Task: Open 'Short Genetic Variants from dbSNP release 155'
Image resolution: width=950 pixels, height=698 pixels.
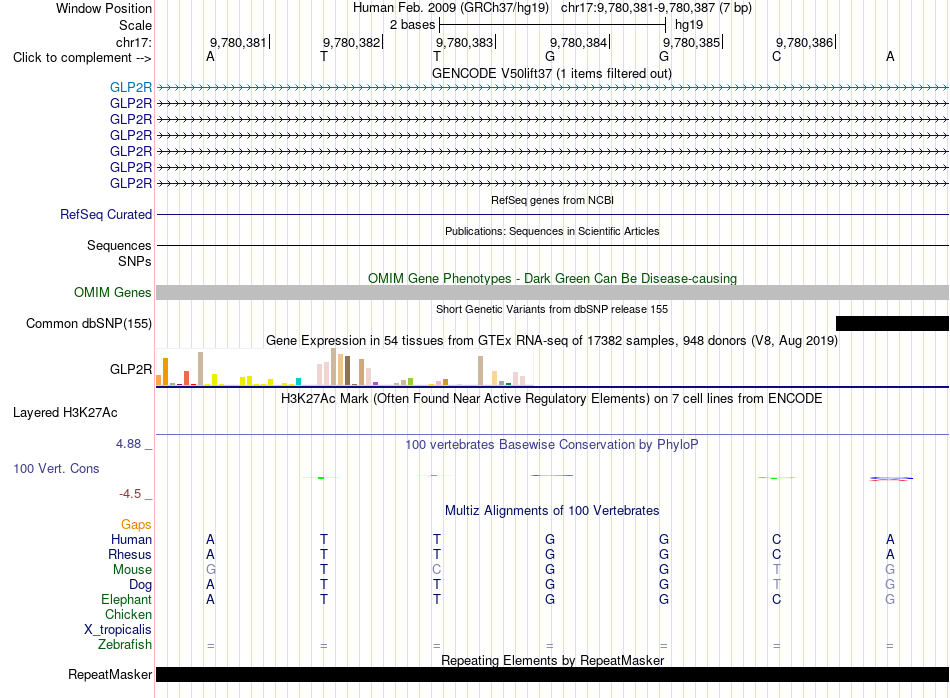Action: pos(552,309)
